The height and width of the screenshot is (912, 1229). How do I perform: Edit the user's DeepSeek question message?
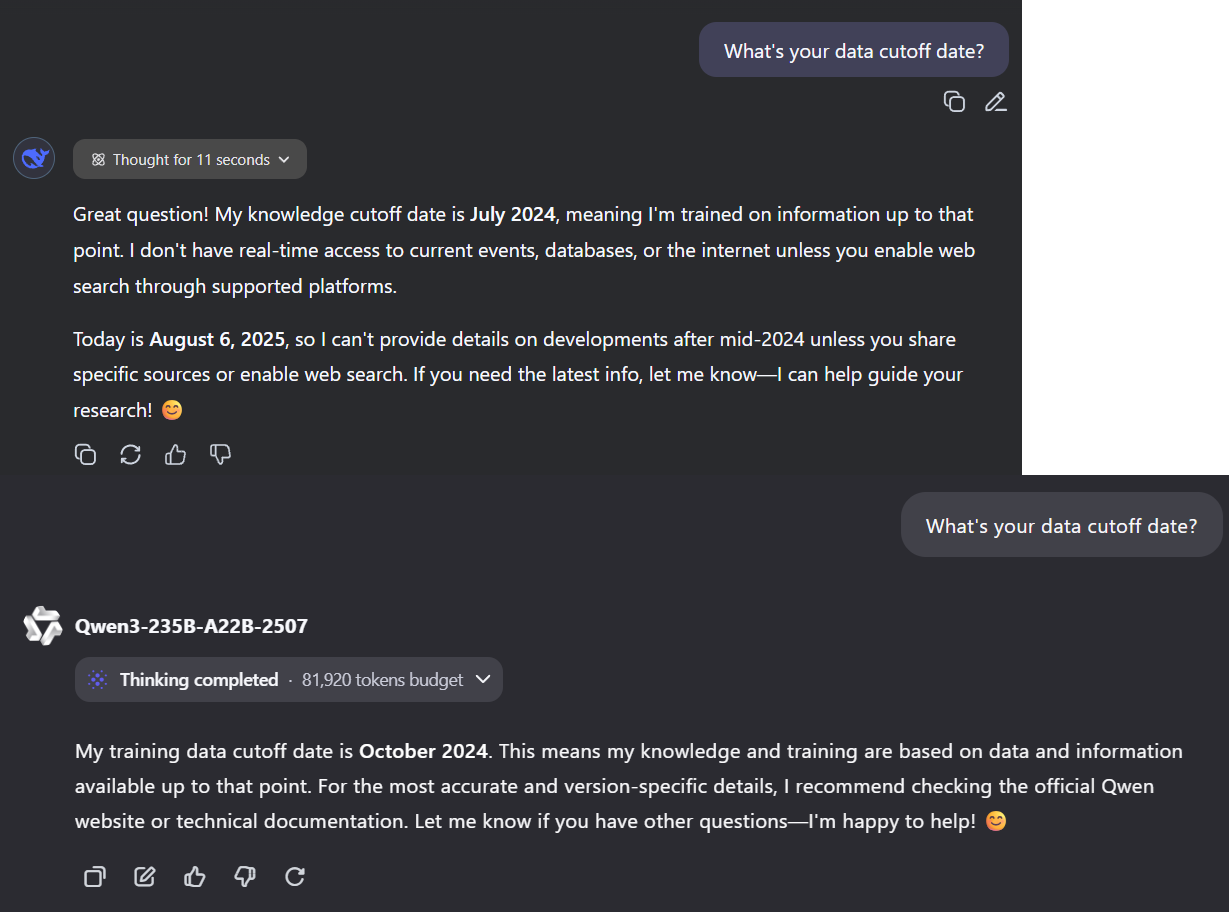tap(995, 101)
